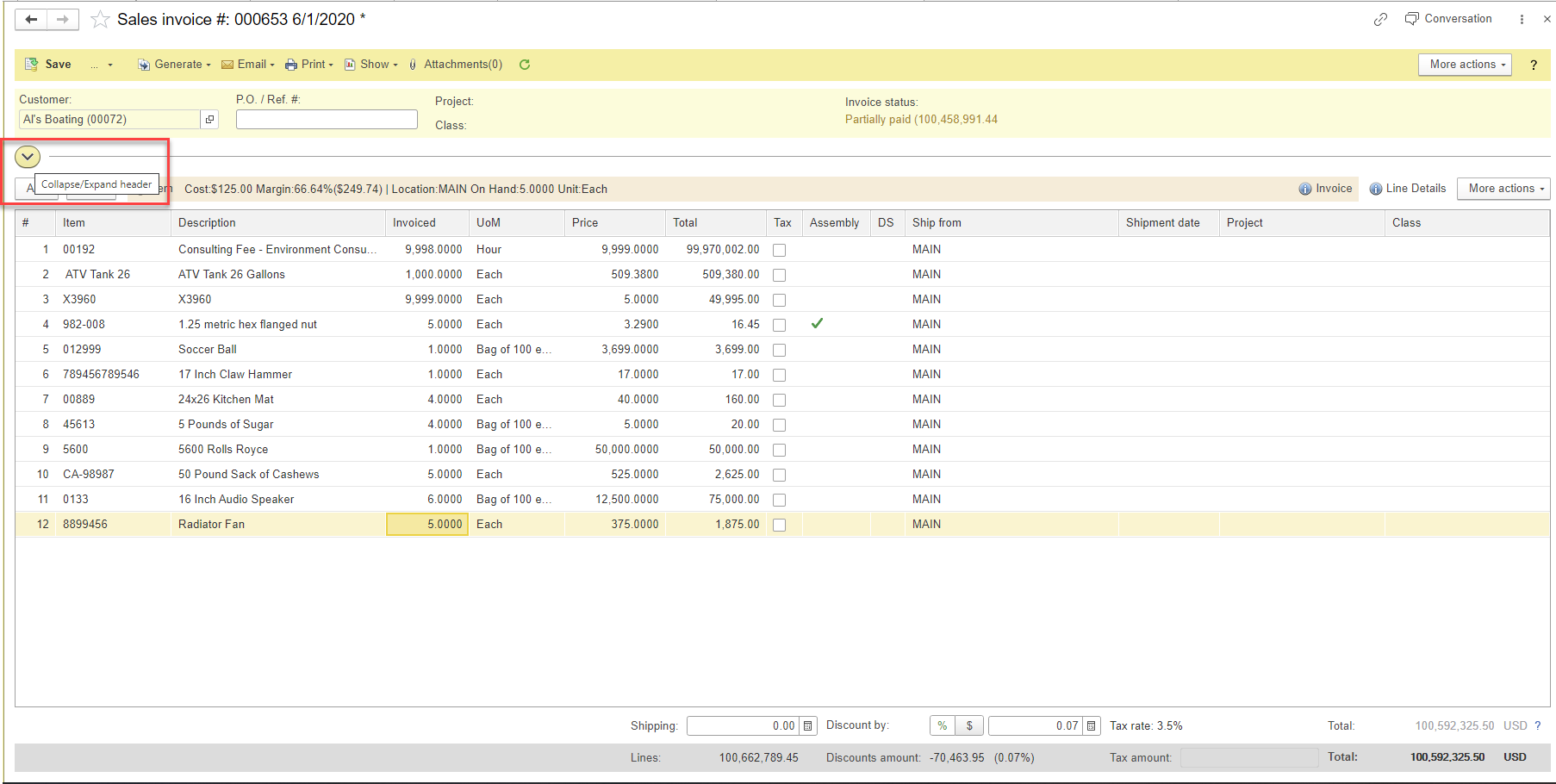The image size is (1556, 784).
Task: Click the Shipping amount field
Action: pyautogui.click(x=743, y=726)
